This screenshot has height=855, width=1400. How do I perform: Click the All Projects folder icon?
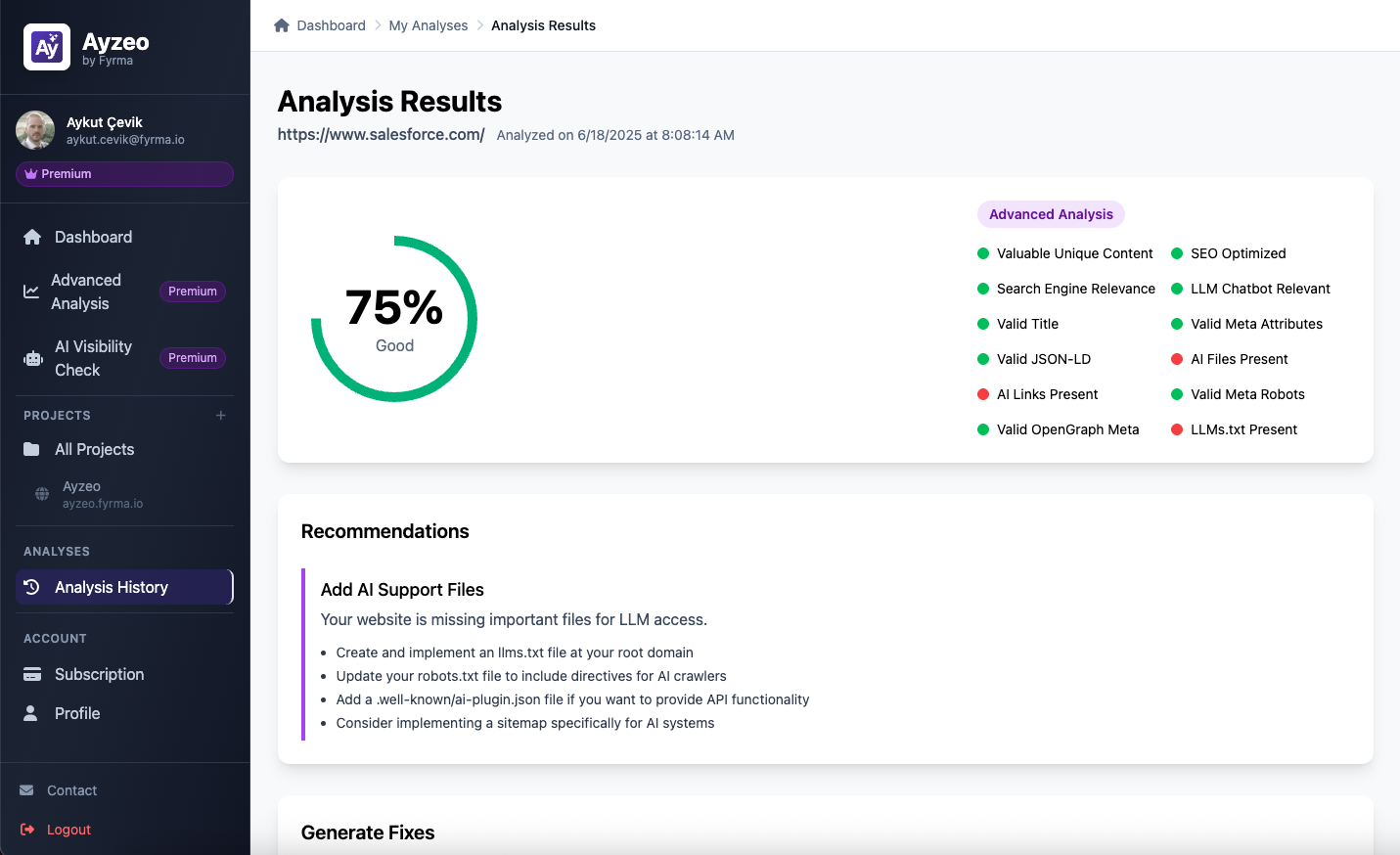pos(32,449)
